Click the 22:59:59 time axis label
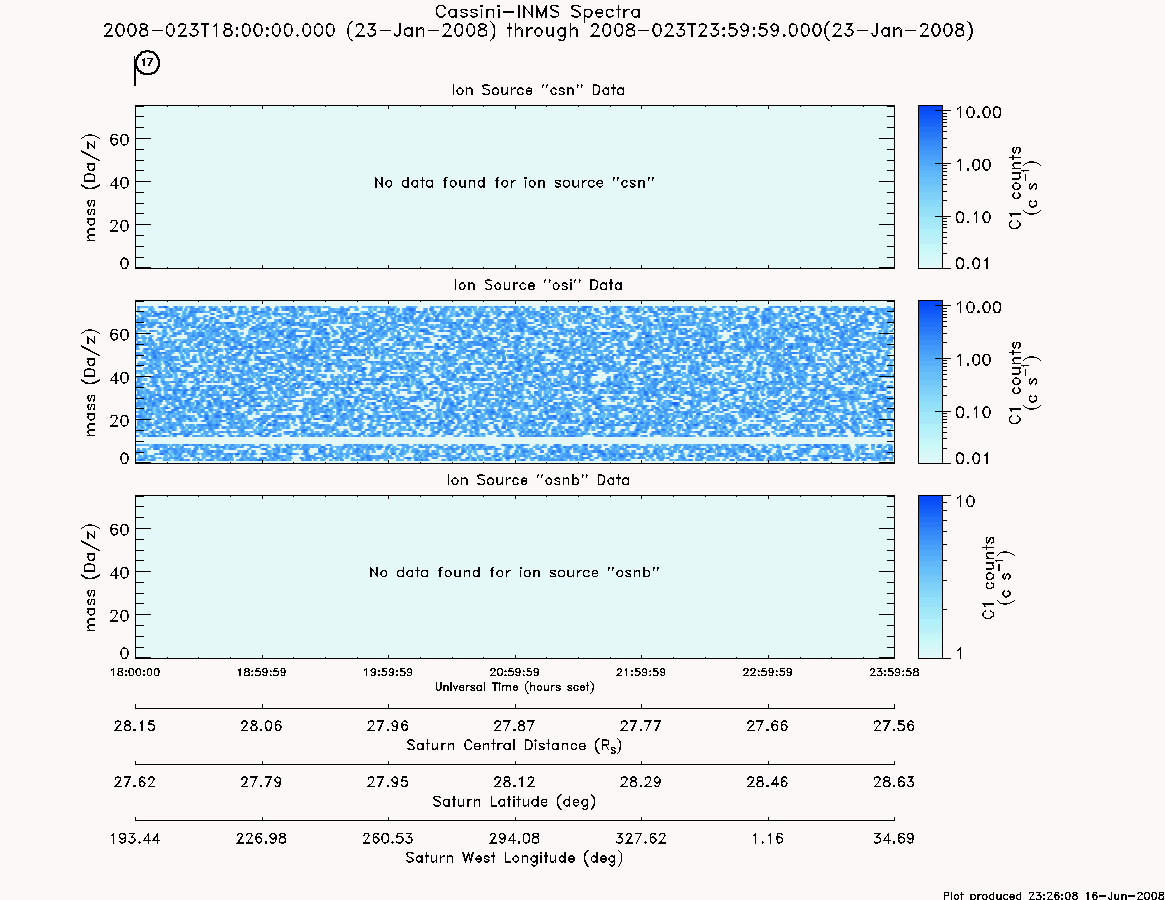The width and height of the screenshot is (1165, 900). 768,672
